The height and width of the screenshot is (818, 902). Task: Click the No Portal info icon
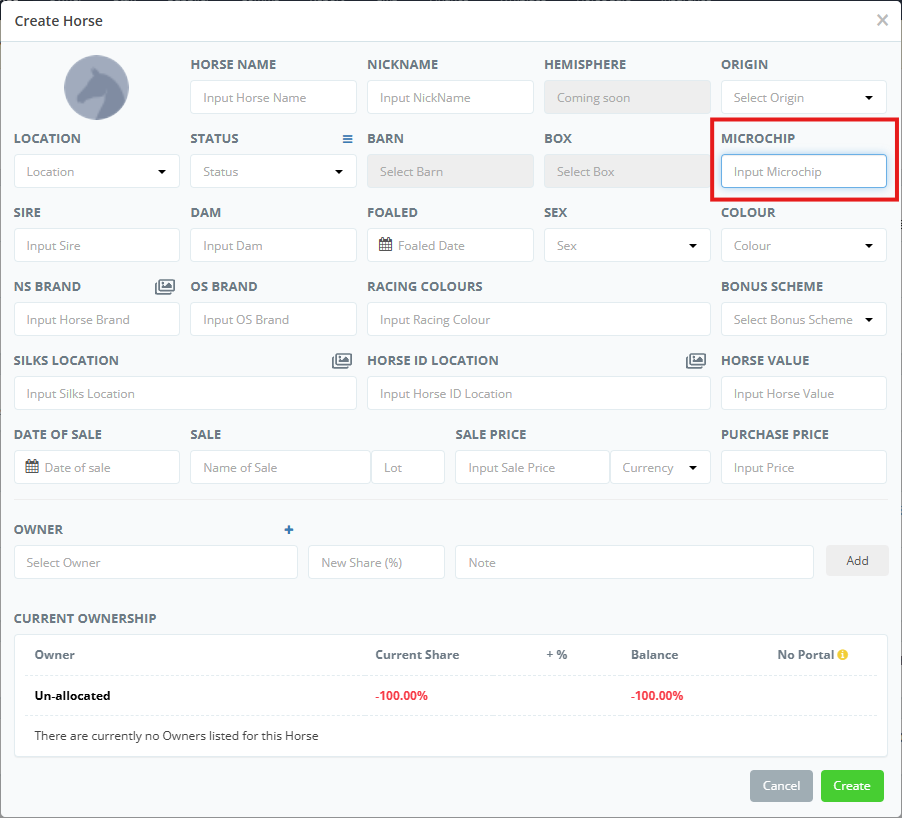coord(843,655)
